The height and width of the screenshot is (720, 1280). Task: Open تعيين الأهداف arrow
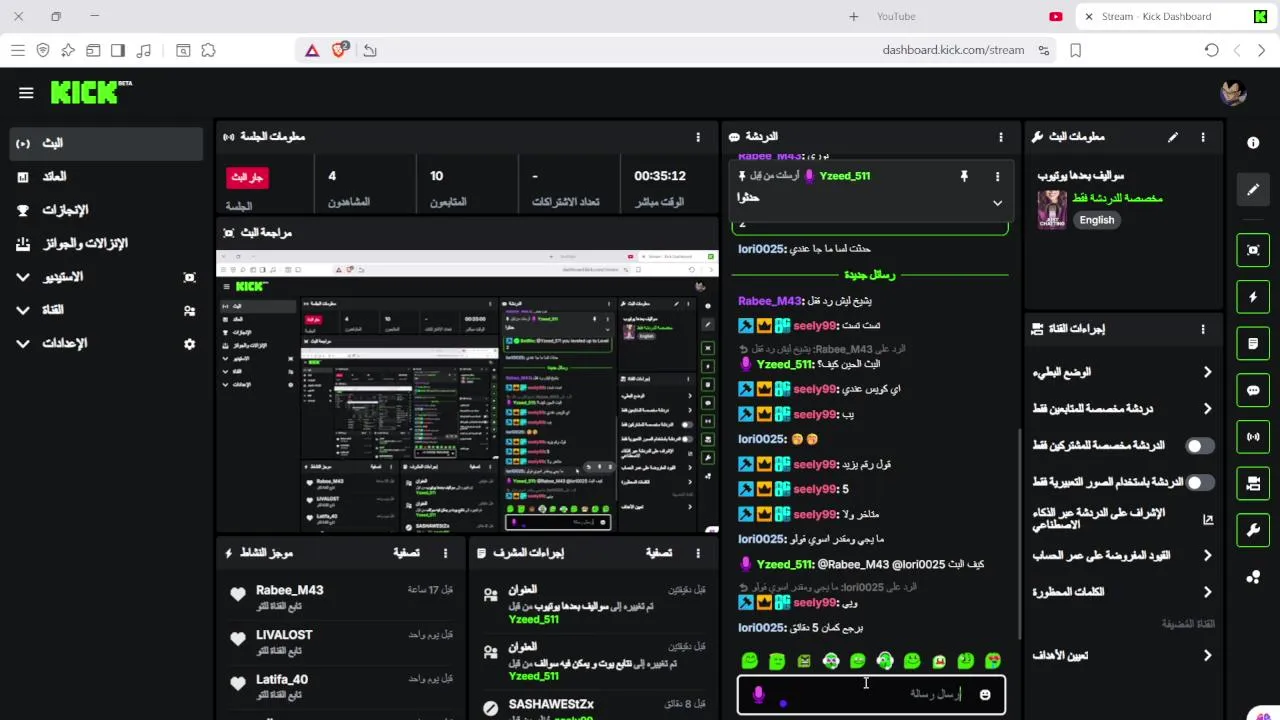(x=1207, y=656)
